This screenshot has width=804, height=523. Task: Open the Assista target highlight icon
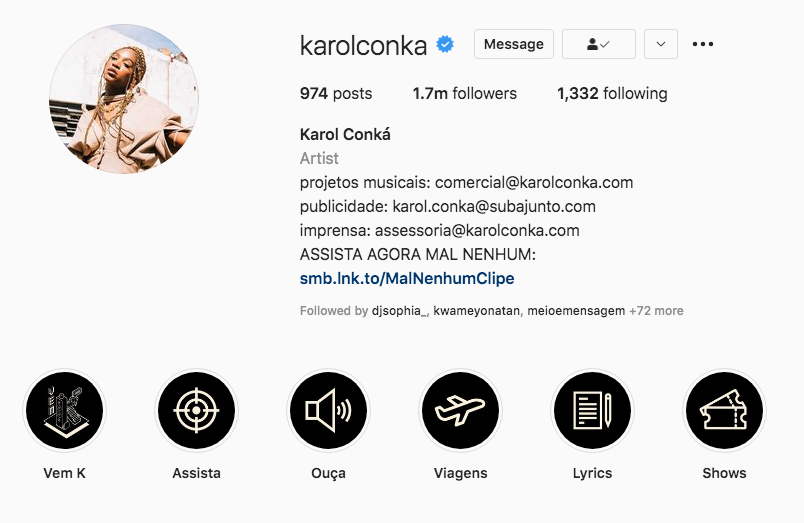click(x=196, y=411)
